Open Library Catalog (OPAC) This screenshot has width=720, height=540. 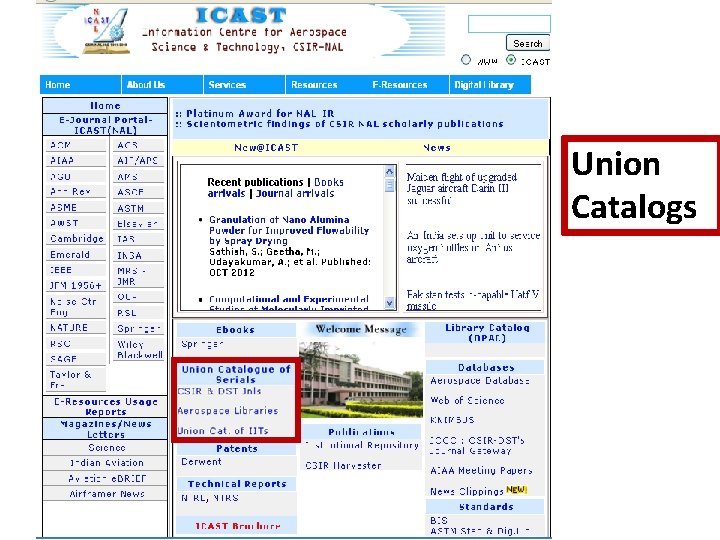(x=487, y=333)
